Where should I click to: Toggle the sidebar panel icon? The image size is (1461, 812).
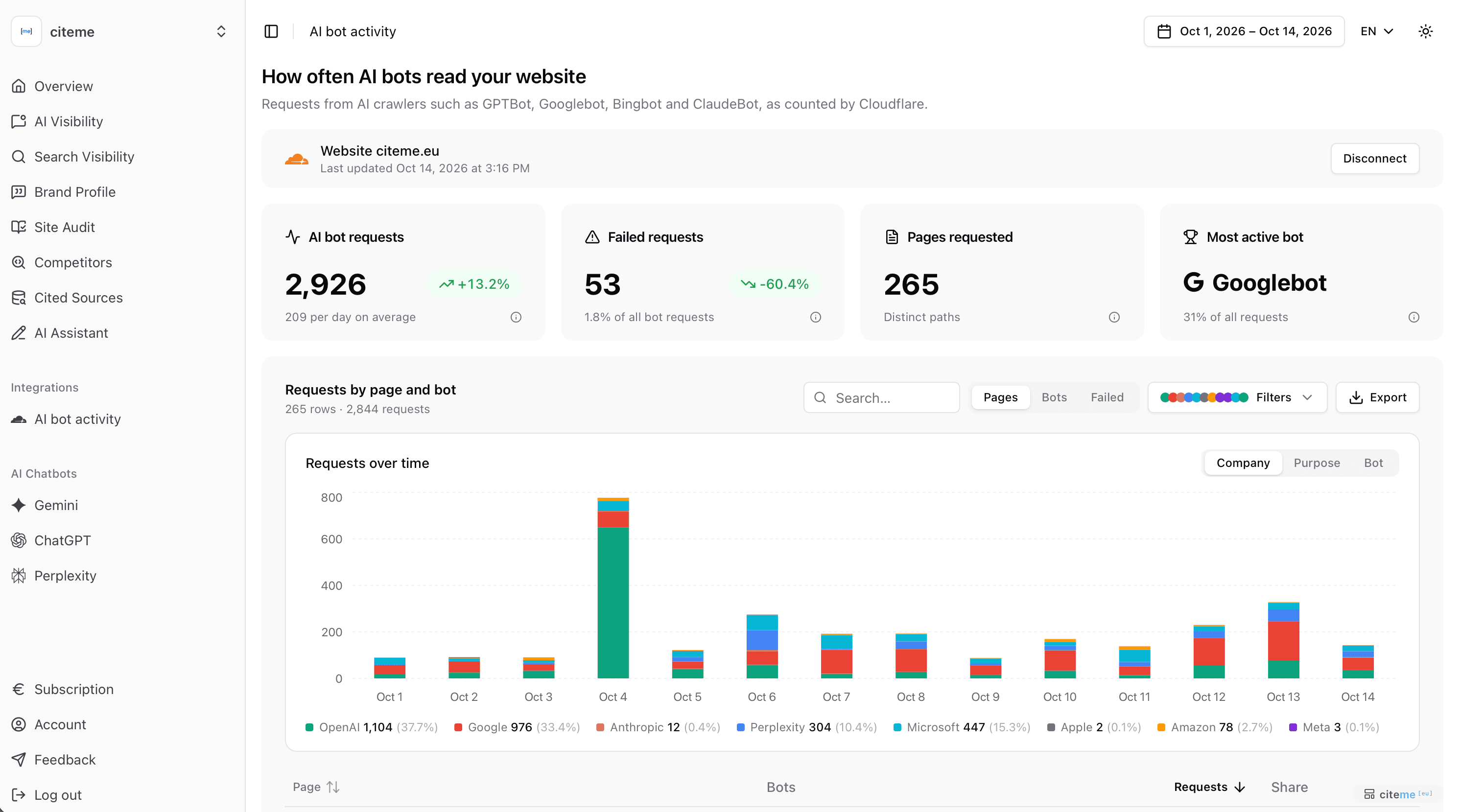coord(271,31)
